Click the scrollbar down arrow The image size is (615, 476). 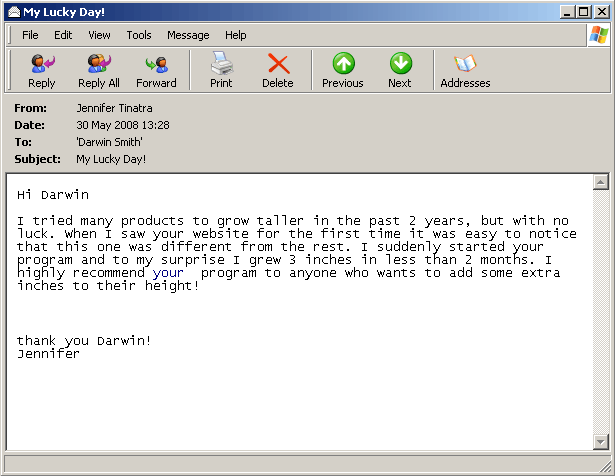tap(600, 441)
